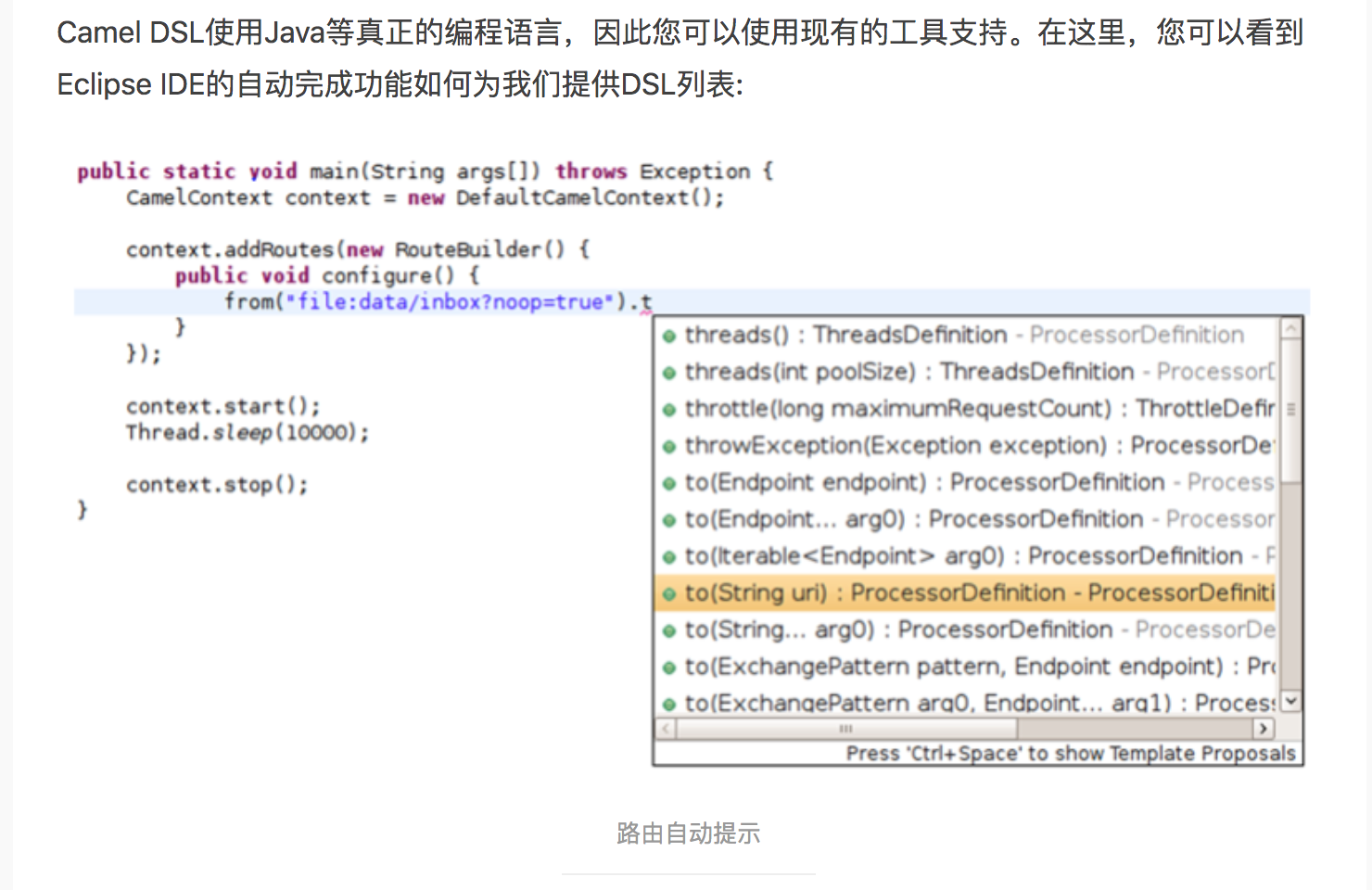Select to(Endpoint... arg0) proposal

966,519
